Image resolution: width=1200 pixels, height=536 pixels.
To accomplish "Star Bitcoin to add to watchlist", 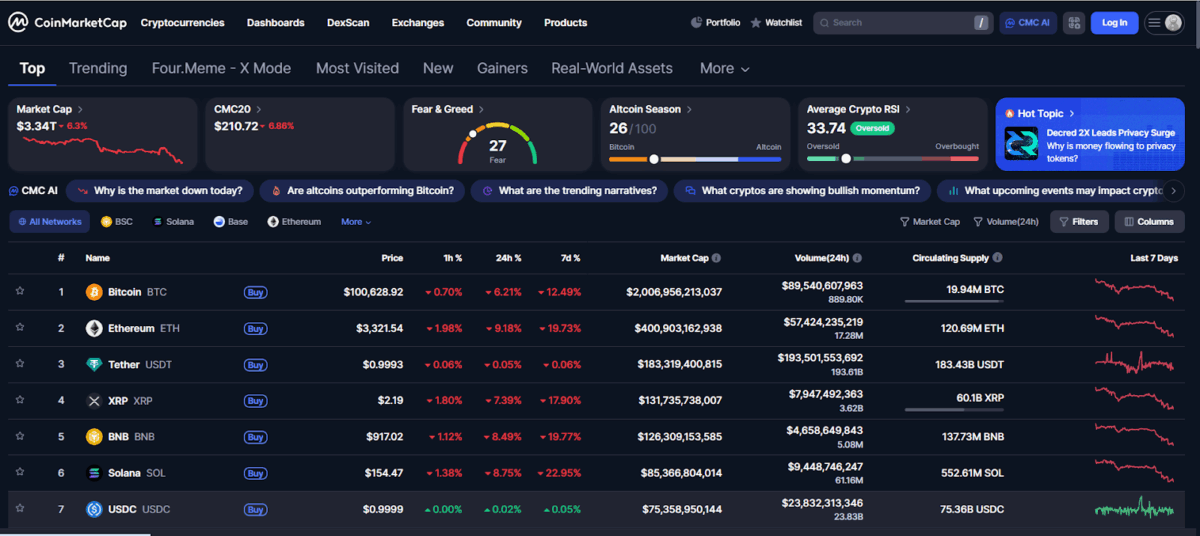I will [x=19, y=292].
